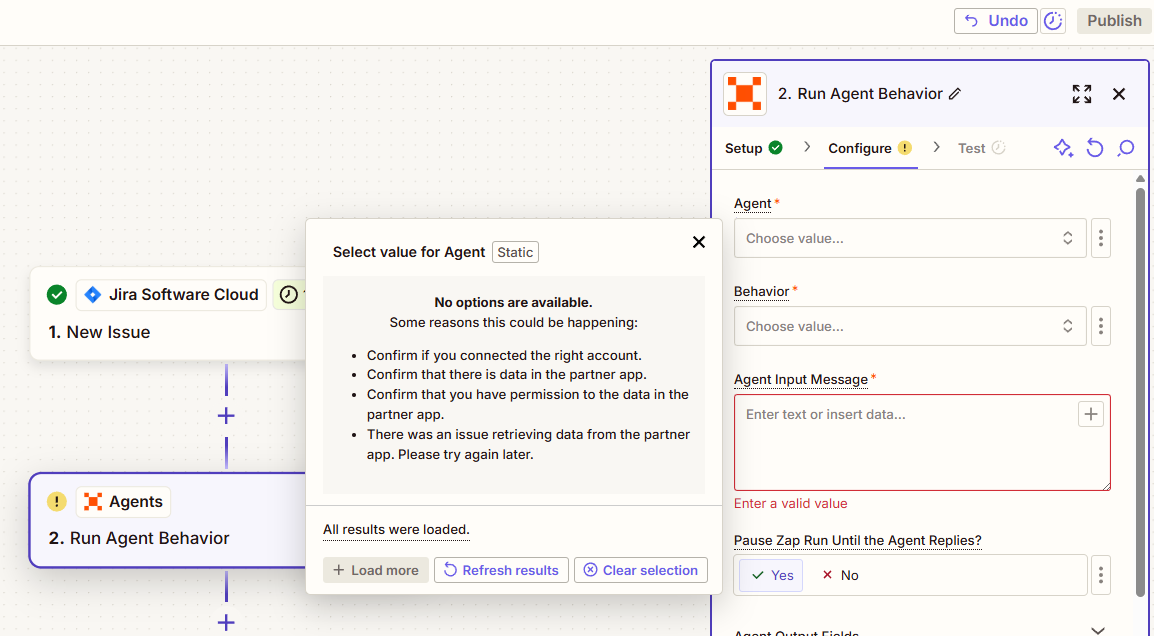The width and height of the screenshot is (1154, 636).
Task: Click the AI sparkle icon in panel toolbar
Action: pos(1063,148)
